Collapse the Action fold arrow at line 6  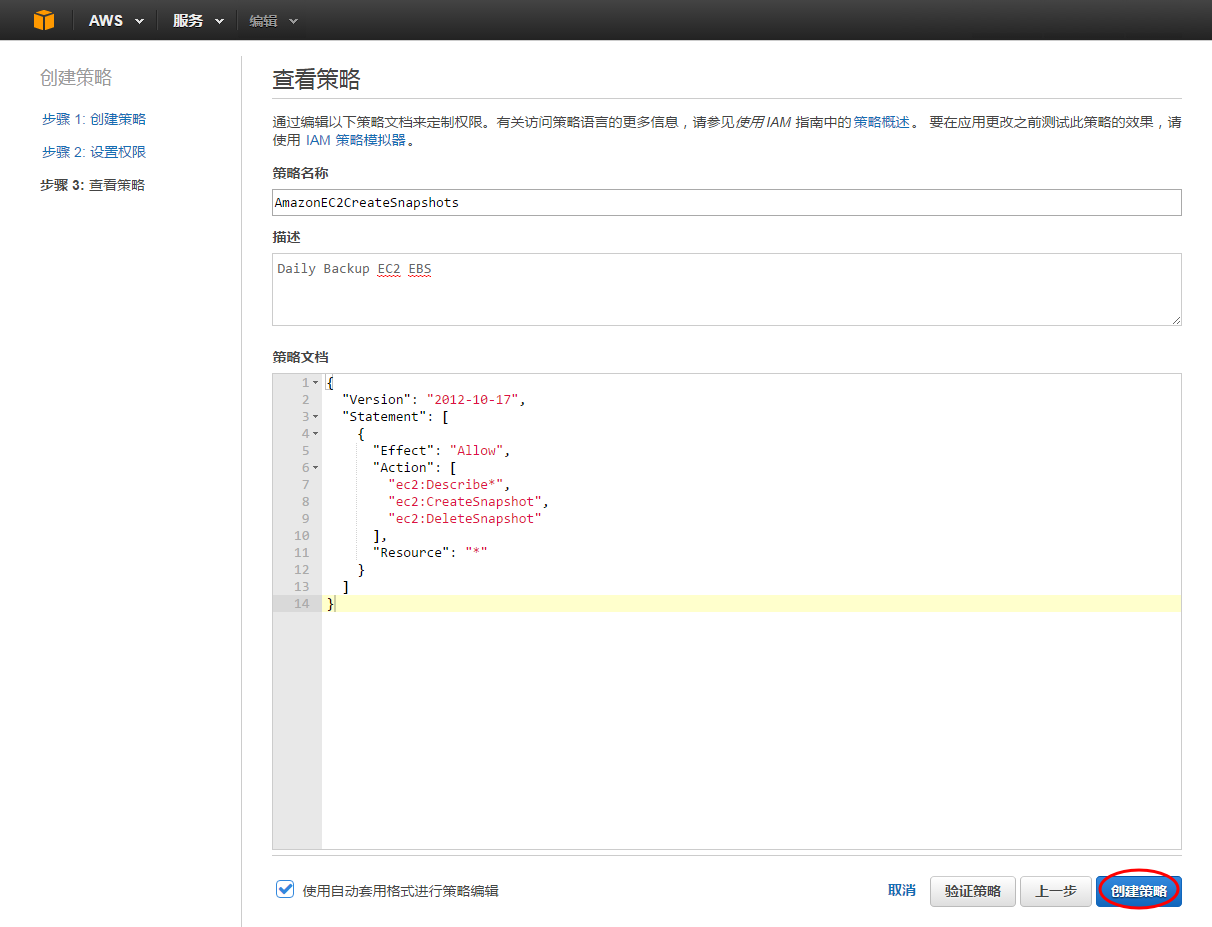316,468
